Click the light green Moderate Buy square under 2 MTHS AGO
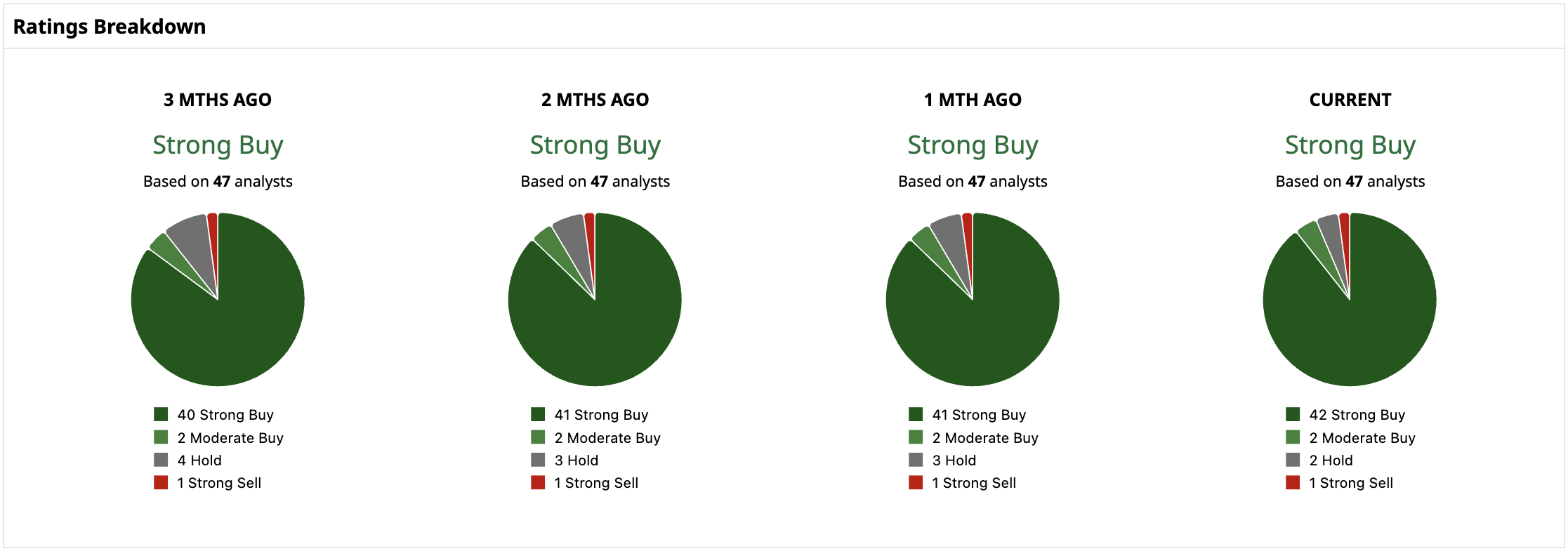This screenshot has width=1568, height=551. [x=538, y=437]
